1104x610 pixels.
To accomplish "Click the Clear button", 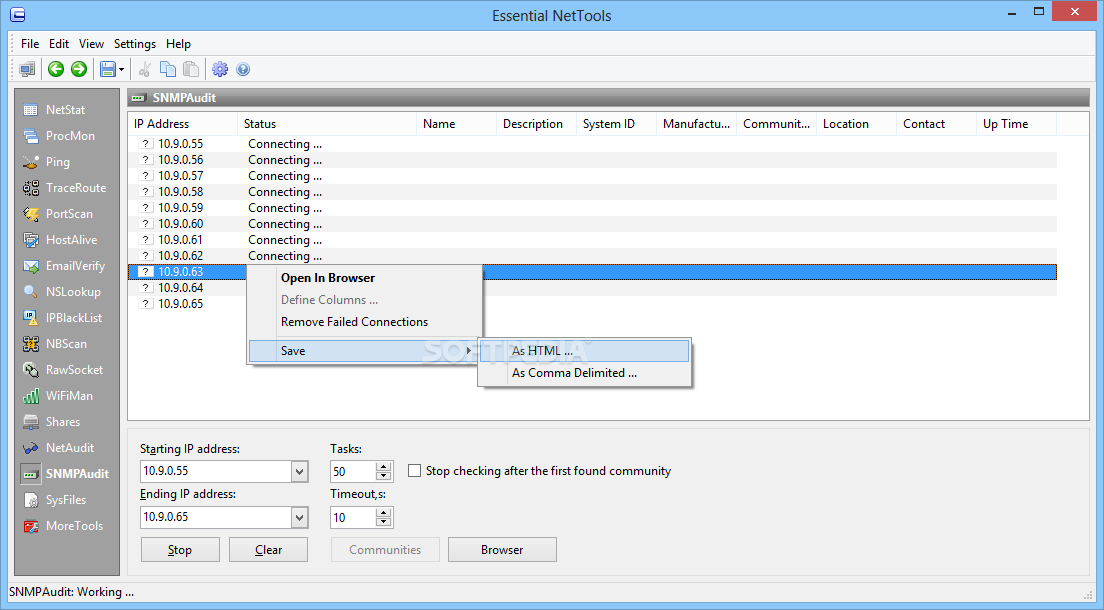I will (x=268, y=550).
